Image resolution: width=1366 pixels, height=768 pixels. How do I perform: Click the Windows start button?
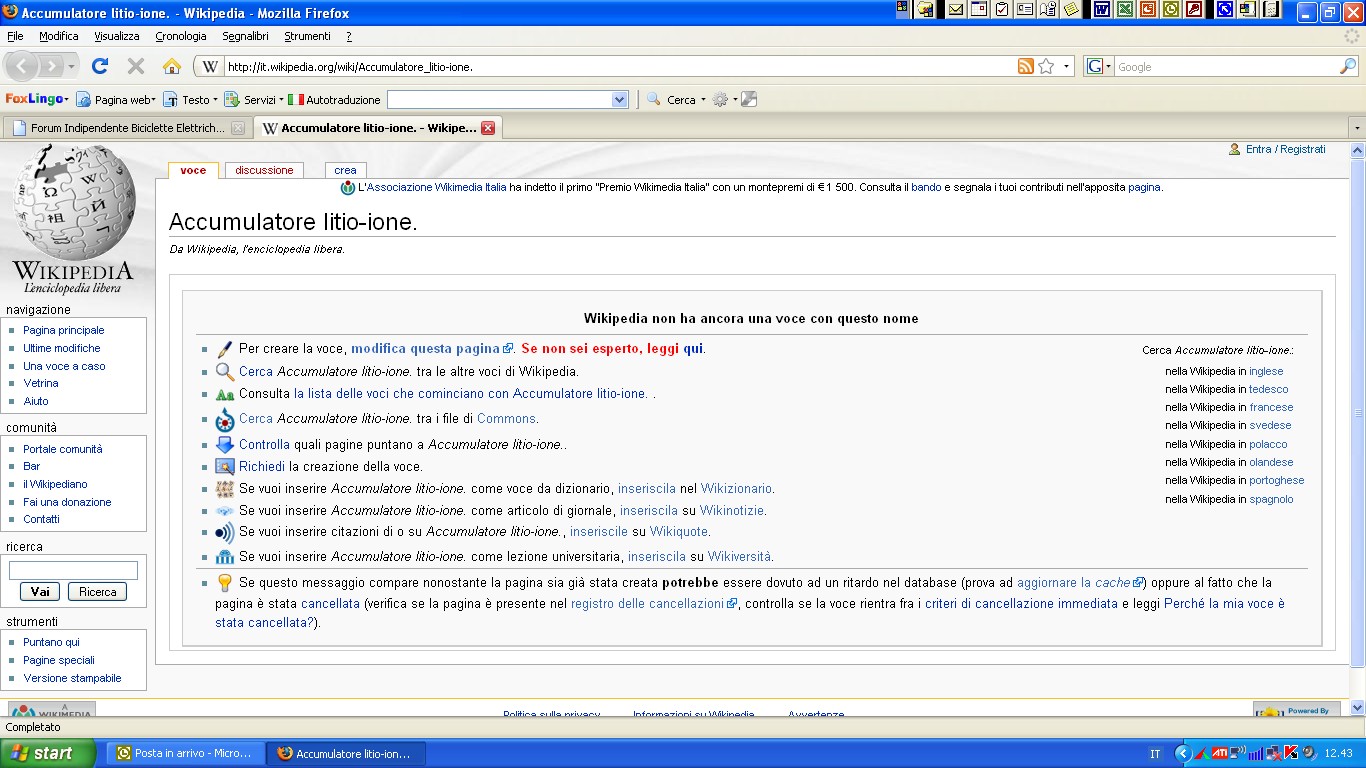coord(48,753)
